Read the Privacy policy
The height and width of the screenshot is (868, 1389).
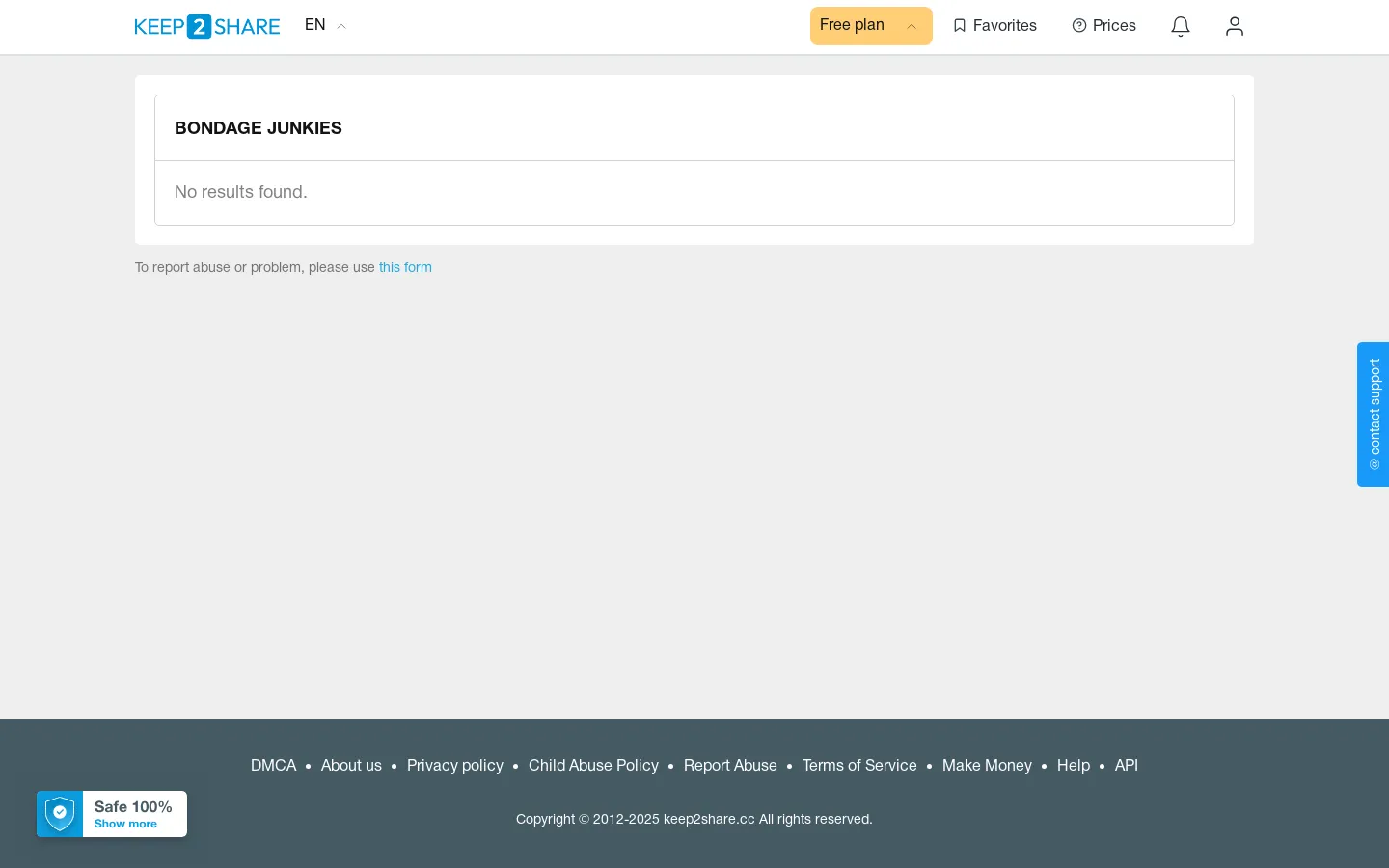(x=455, y=766)
